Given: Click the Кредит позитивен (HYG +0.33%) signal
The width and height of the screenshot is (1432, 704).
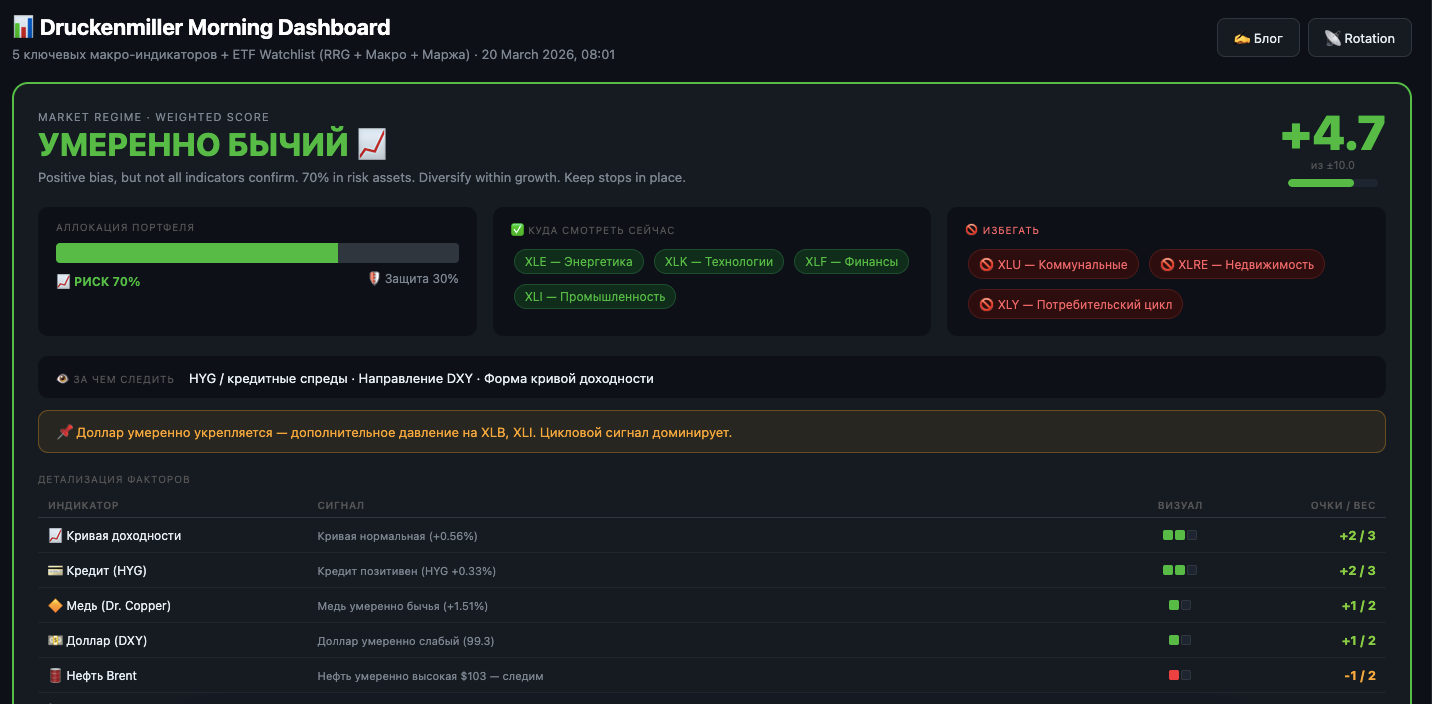Looking at the screenshot, I should click(406, 571).
